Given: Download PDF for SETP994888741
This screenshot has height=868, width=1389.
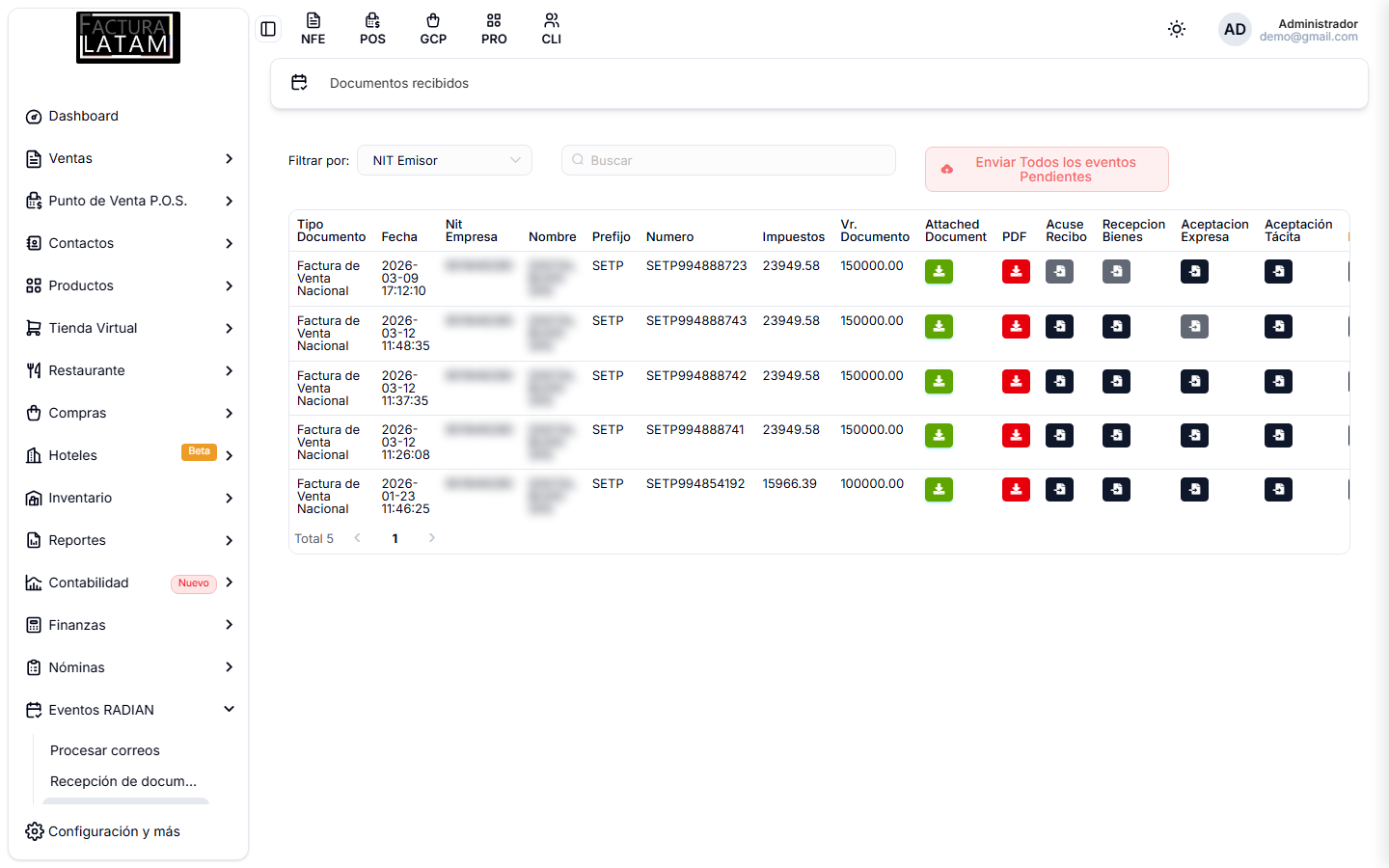Looking at the screenshot, I should click(x=1016, y=436).
